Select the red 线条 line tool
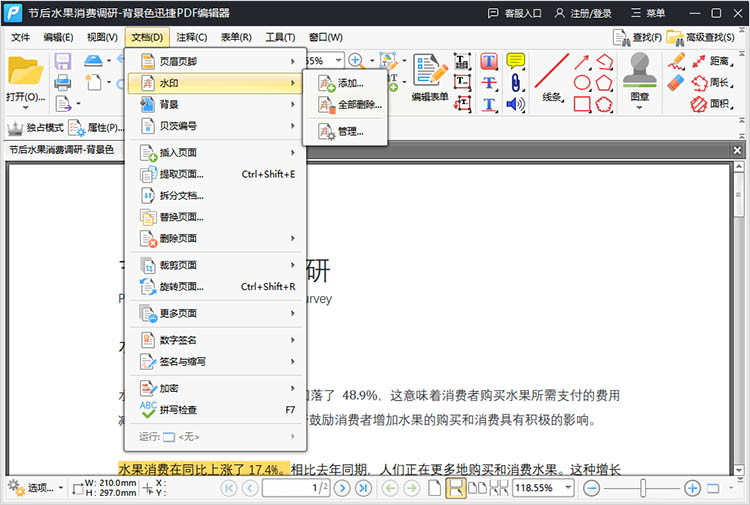 [551, 77]
